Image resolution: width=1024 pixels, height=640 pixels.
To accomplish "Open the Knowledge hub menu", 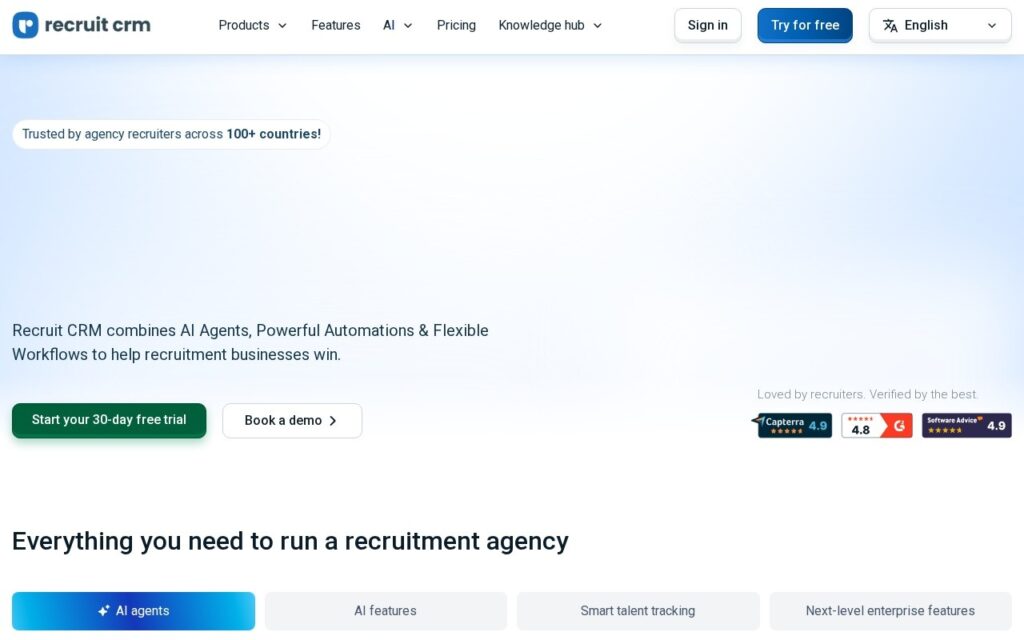I will (x=550, y=25).
